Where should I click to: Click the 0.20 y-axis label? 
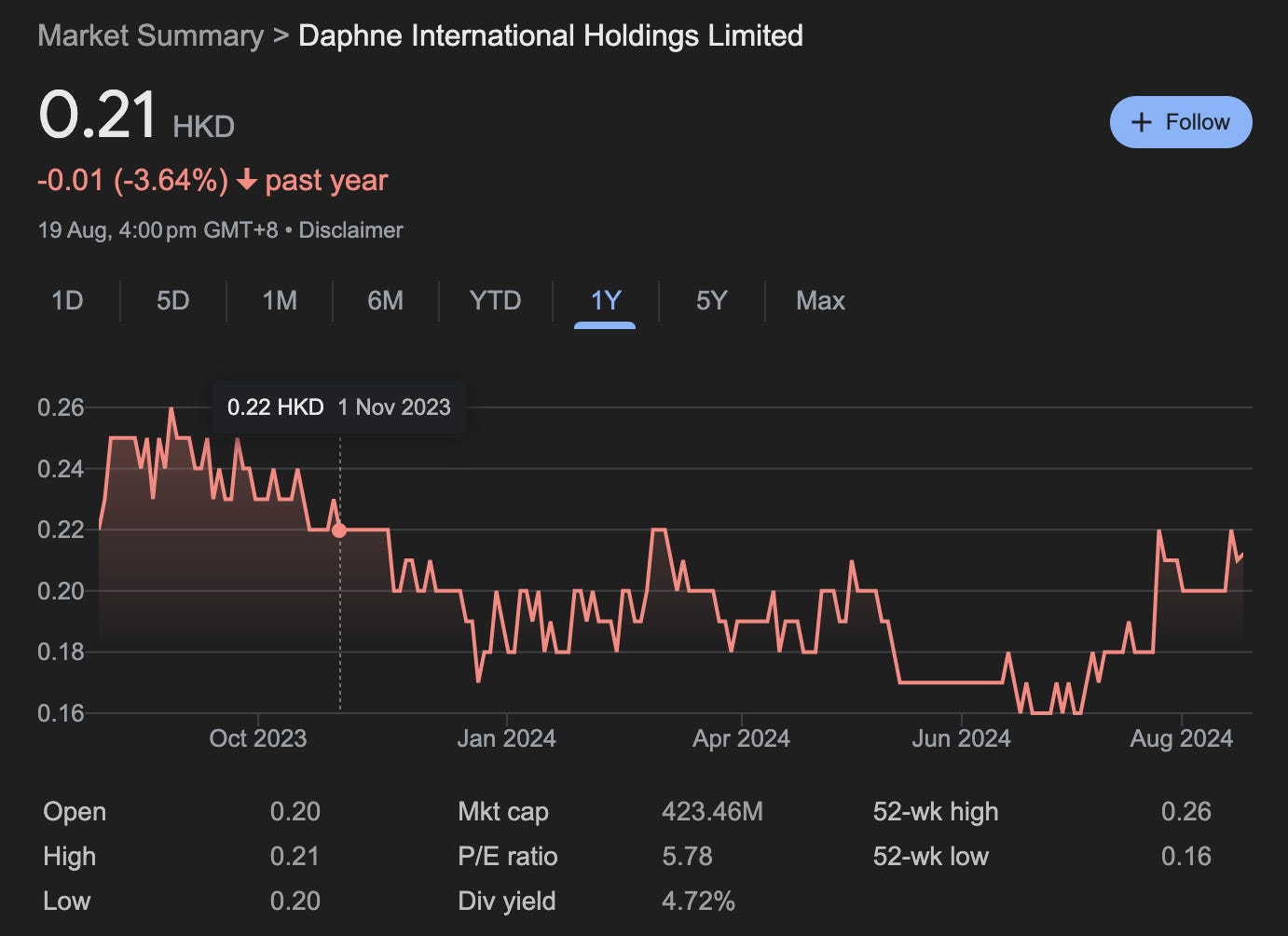click(x=61, y=591)
